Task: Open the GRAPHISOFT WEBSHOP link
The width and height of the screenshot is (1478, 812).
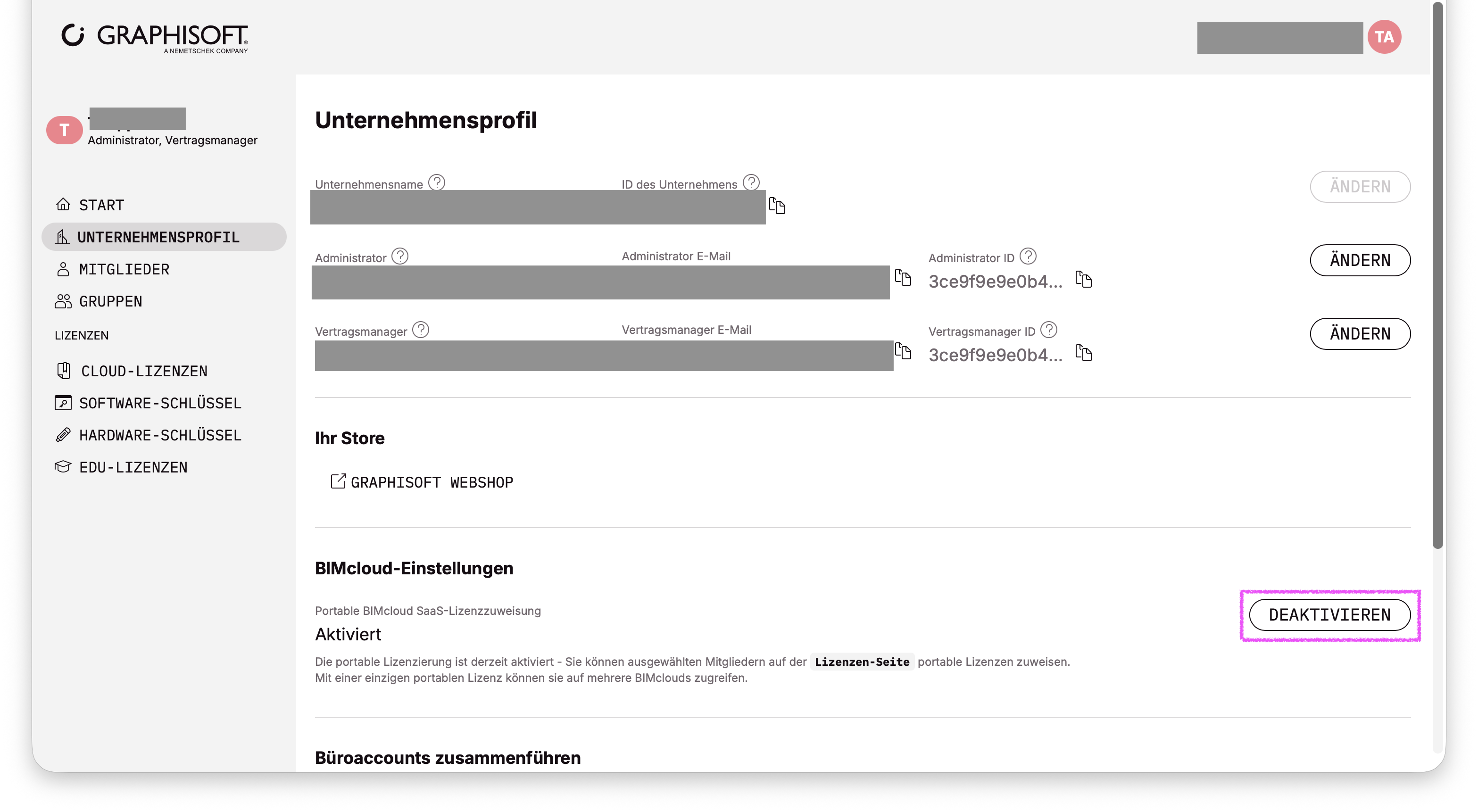Action: pos(432,482)
